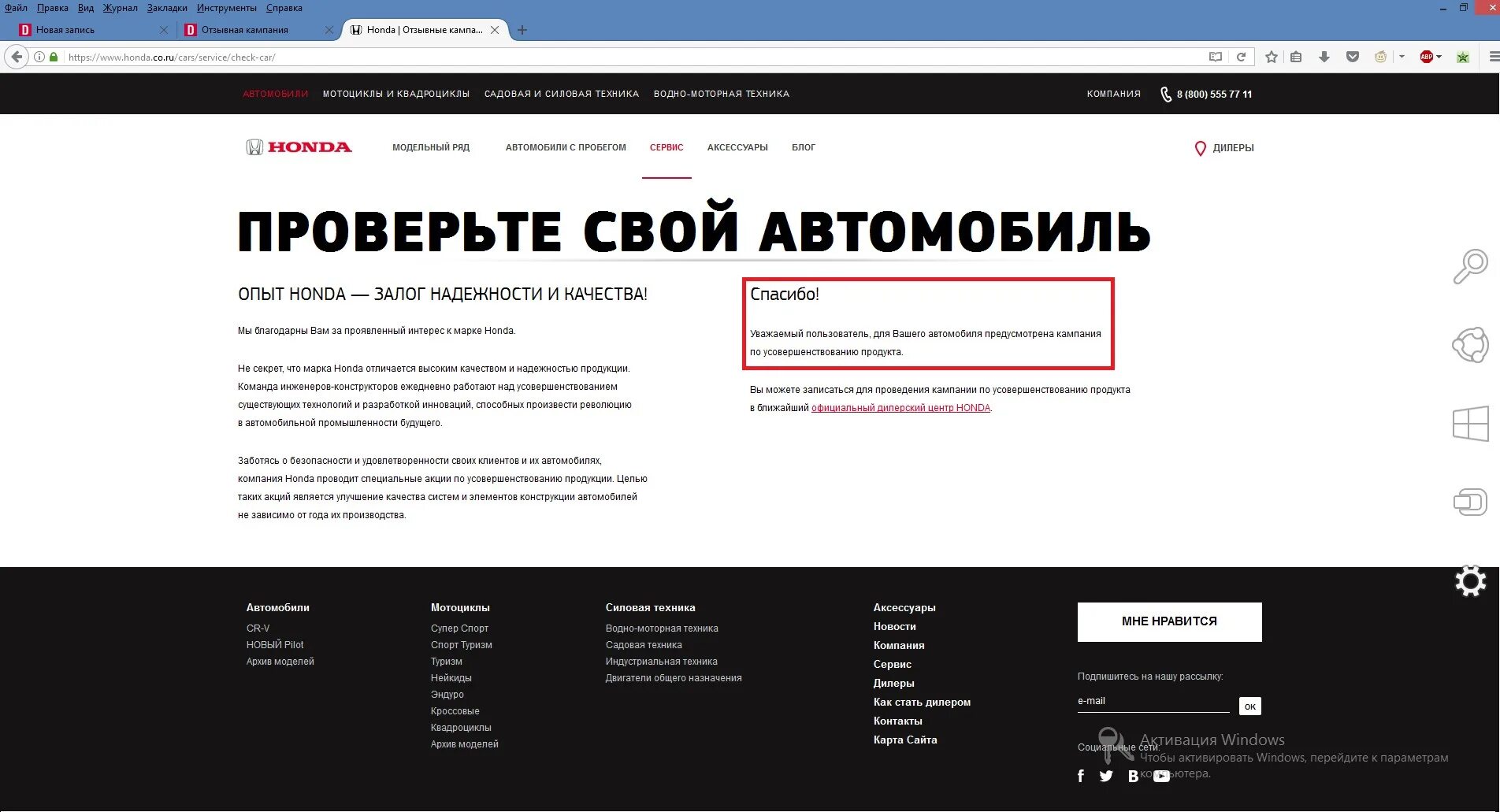
Task: Save page to Pocket icon
Action: pos(1353,57)
